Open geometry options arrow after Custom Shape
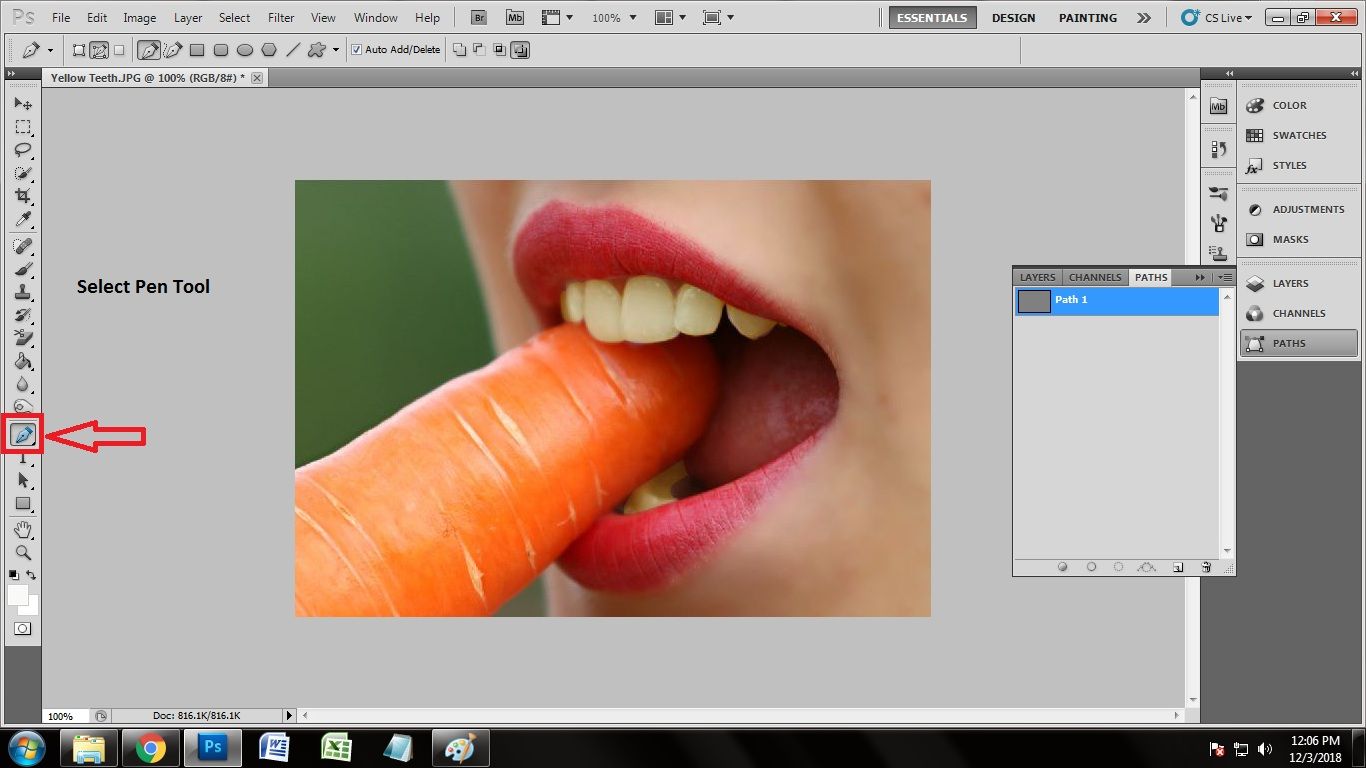The width and height of the screenshot is (1366, 768). (336, 49)
